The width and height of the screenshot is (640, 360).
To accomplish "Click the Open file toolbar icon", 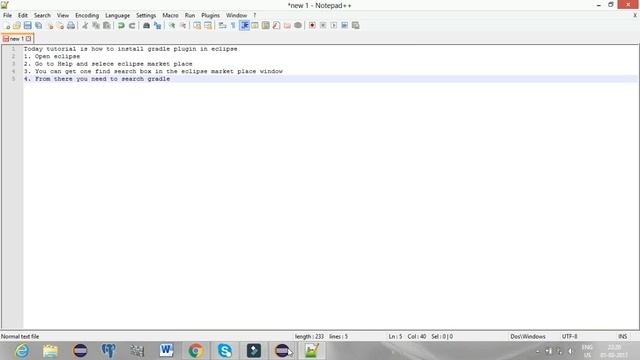I will [x=17, y=26].
